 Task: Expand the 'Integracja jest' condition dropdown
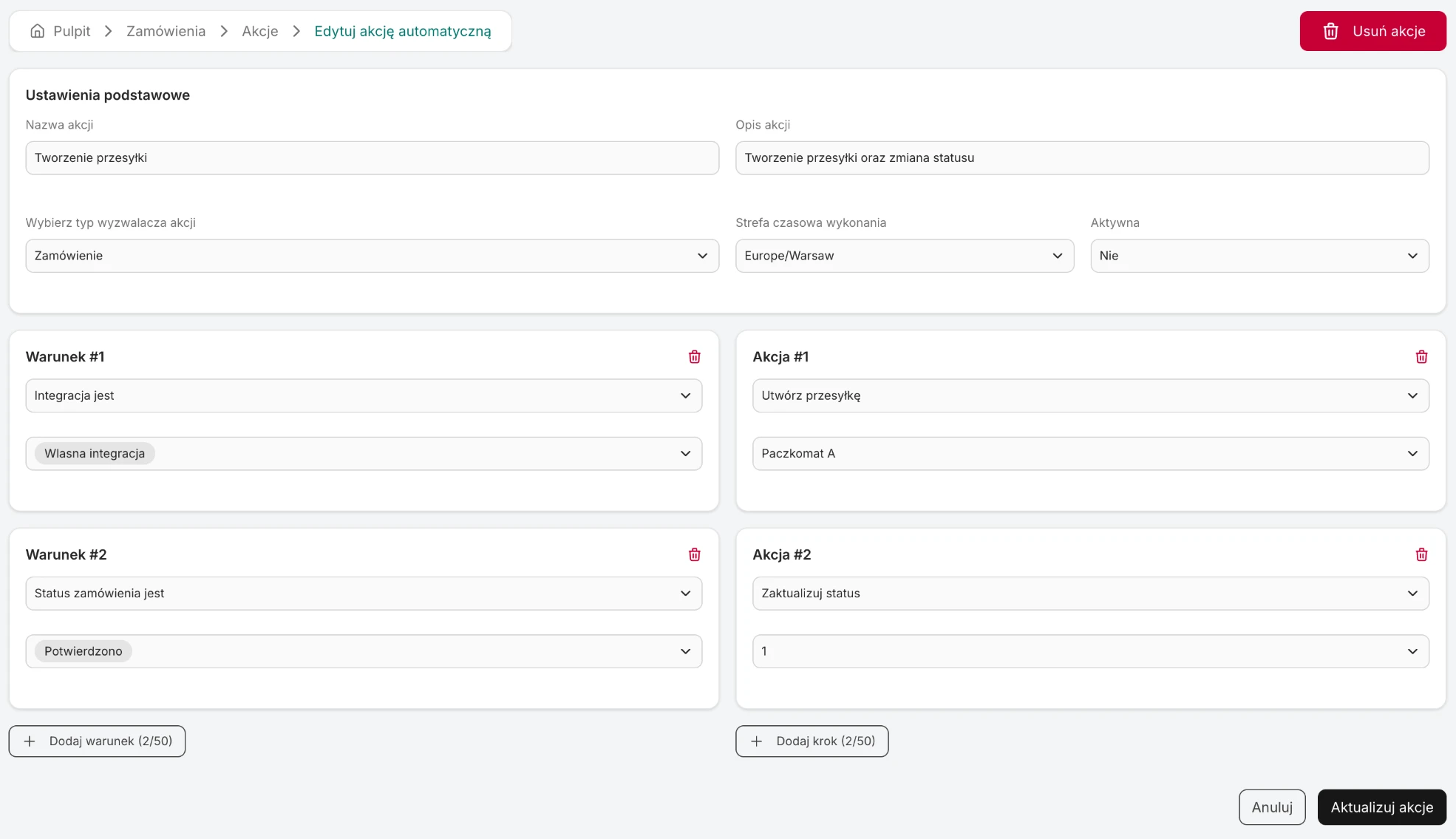tap(364, 395)
